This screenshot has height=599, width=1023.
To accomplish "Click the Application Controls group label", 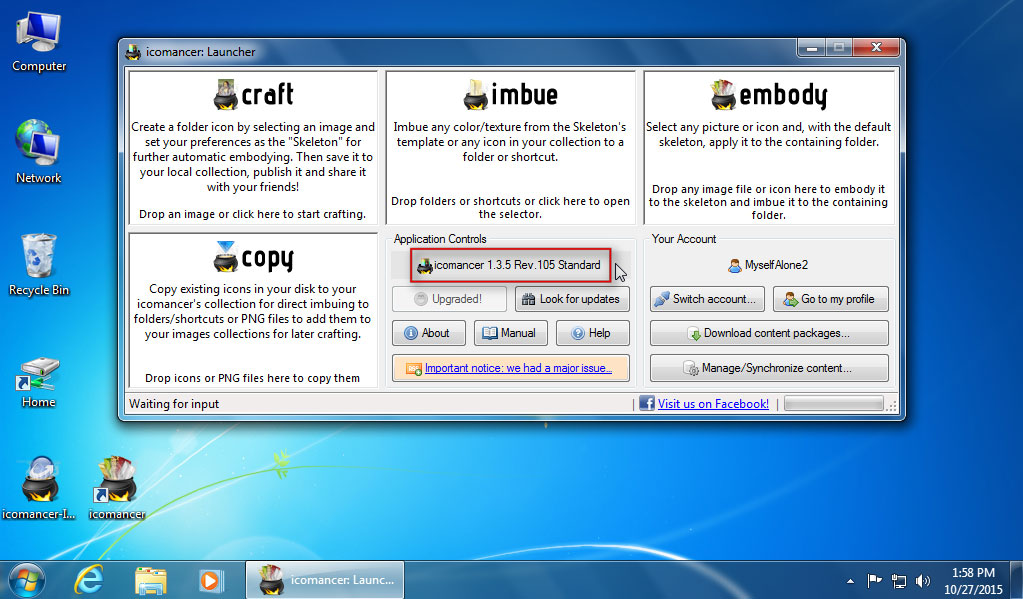I will click(x=440, y=239).
